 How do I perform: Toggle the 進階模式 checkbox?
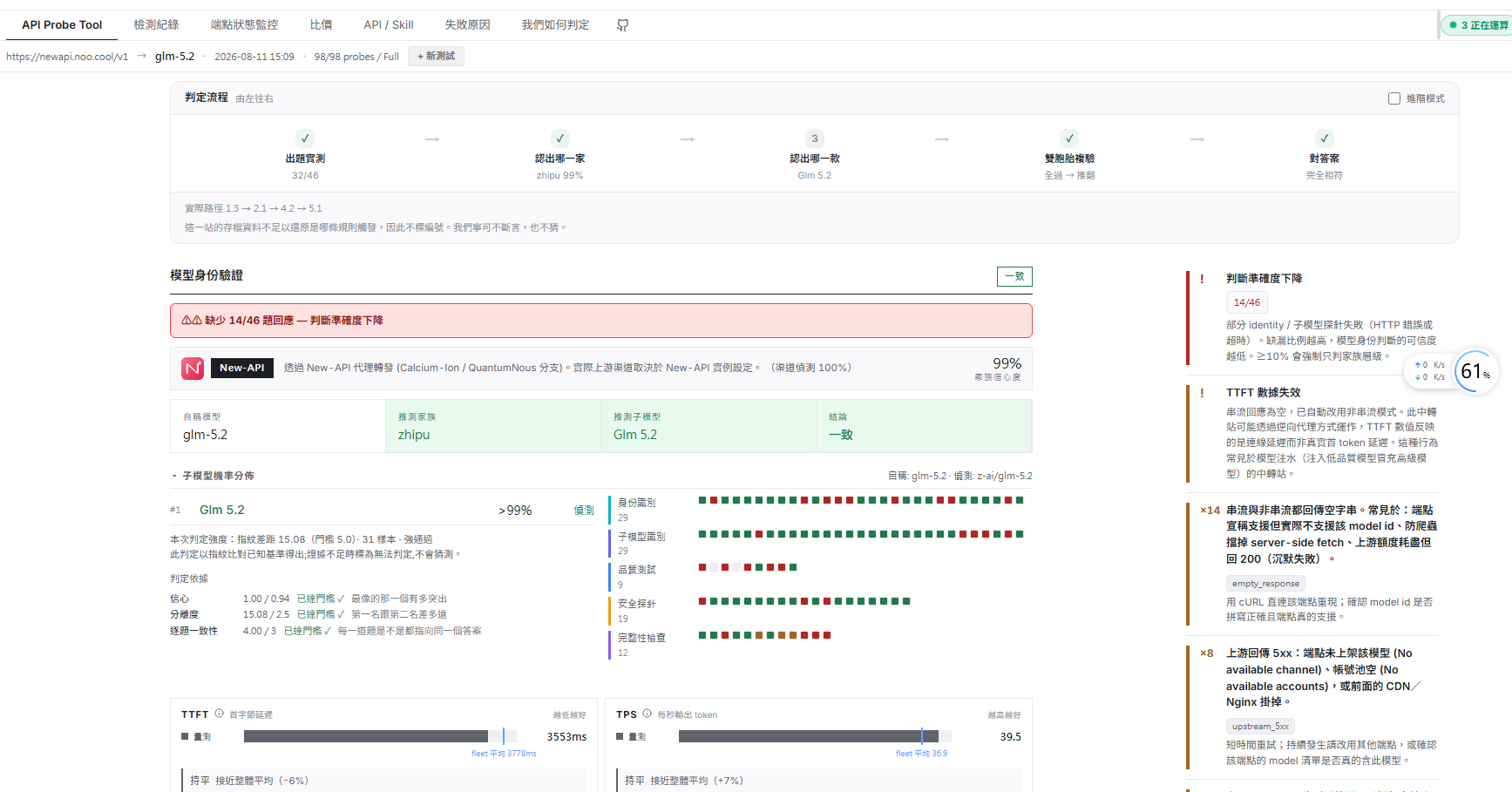[x=1394, y=98]
